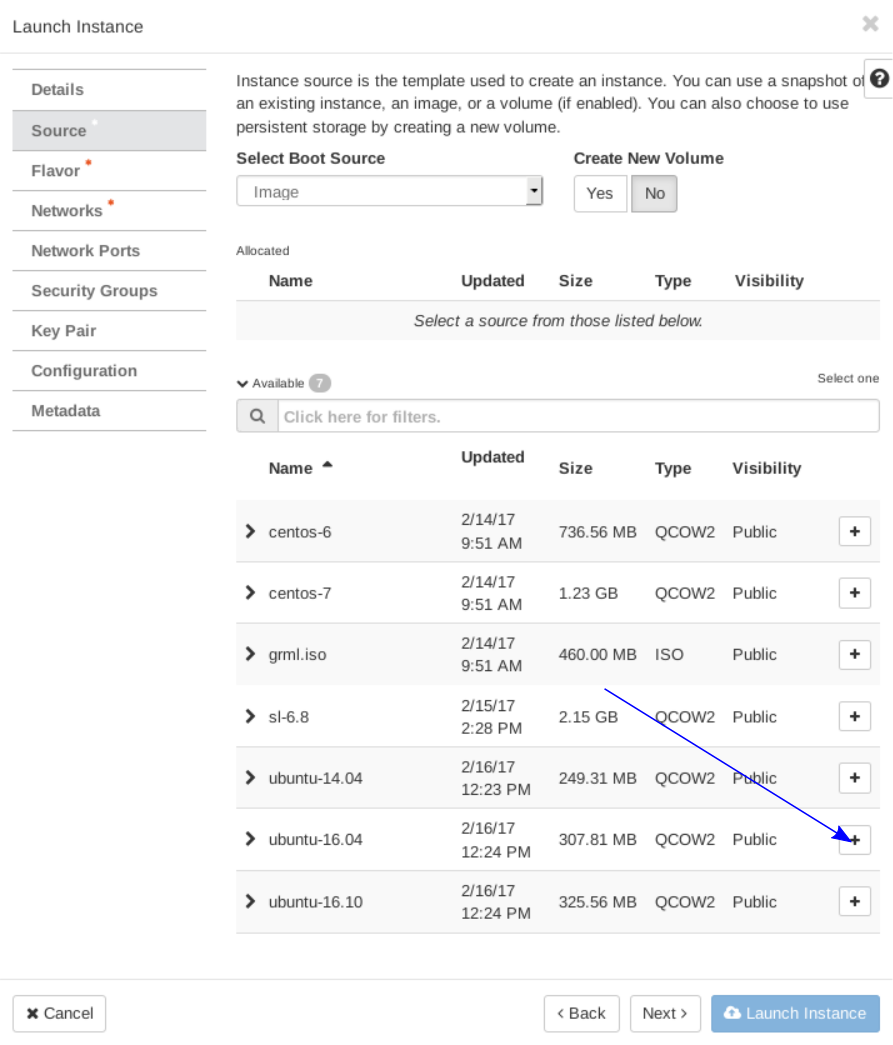The height and width of the screenshot is (1045, 893).
Task: Expand ubuntu-16.04 row details chevron
Action: tap(250, 839)
